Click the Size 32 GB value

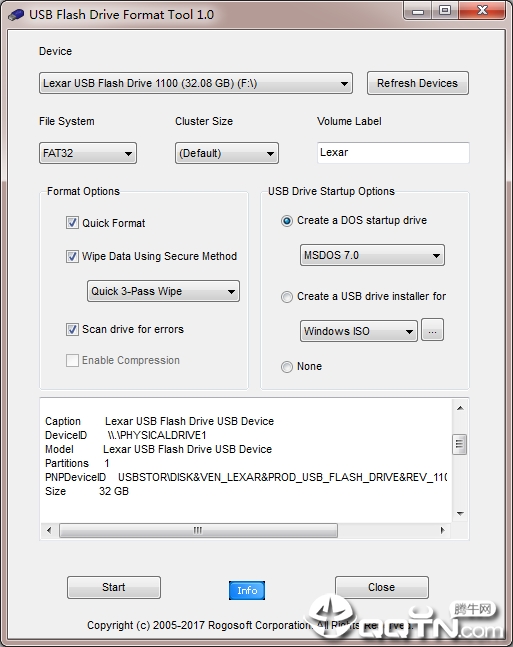point(114,491)
